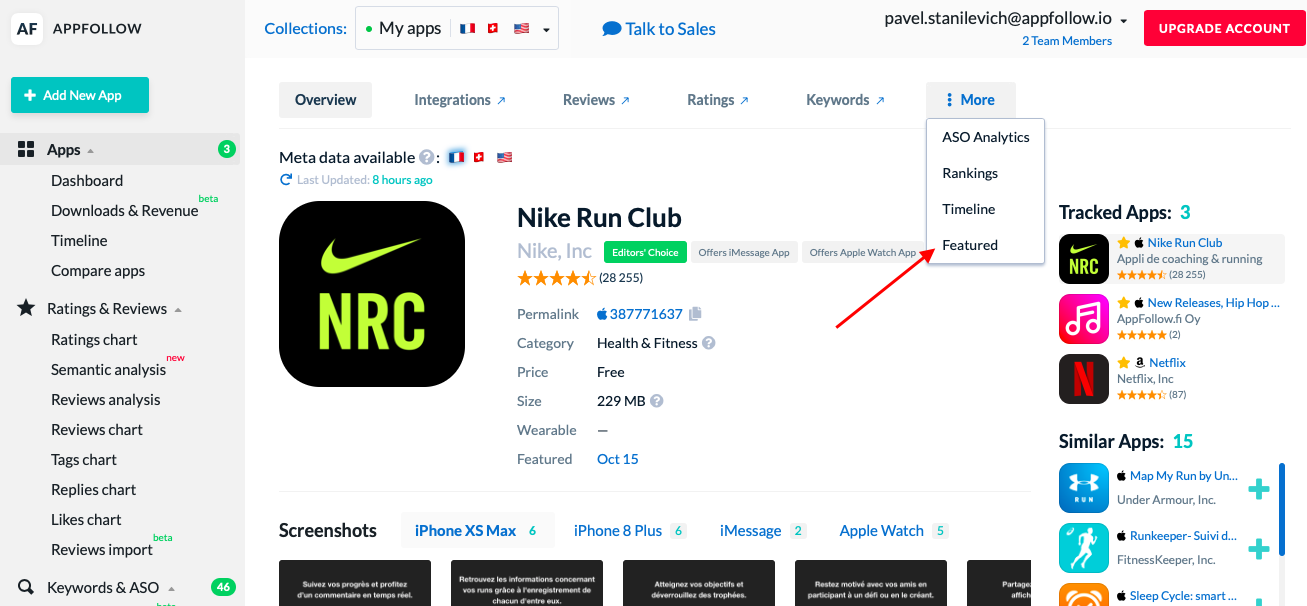Click the 46 badge on Keywords & ASO
Screen dimensions: 1307x606
pyautogui.click(x=224, y=587)
